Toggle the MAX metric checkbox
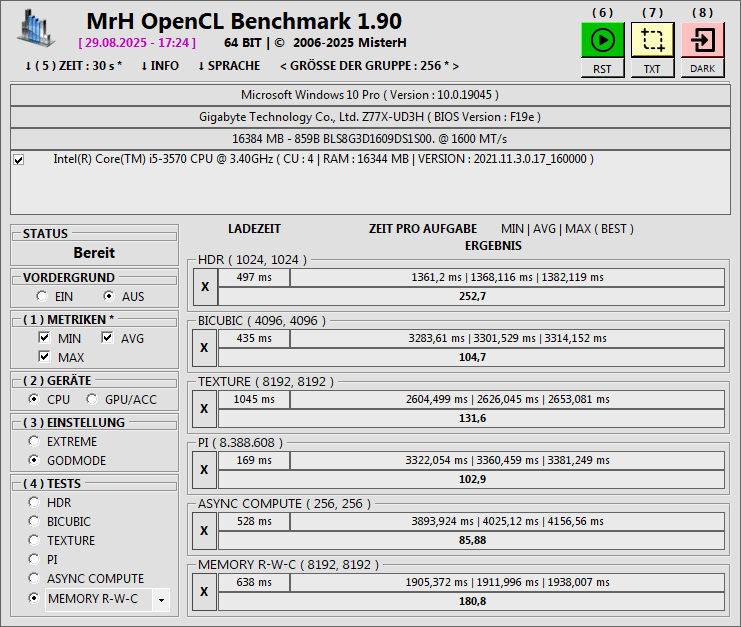 tap(44, 356)
